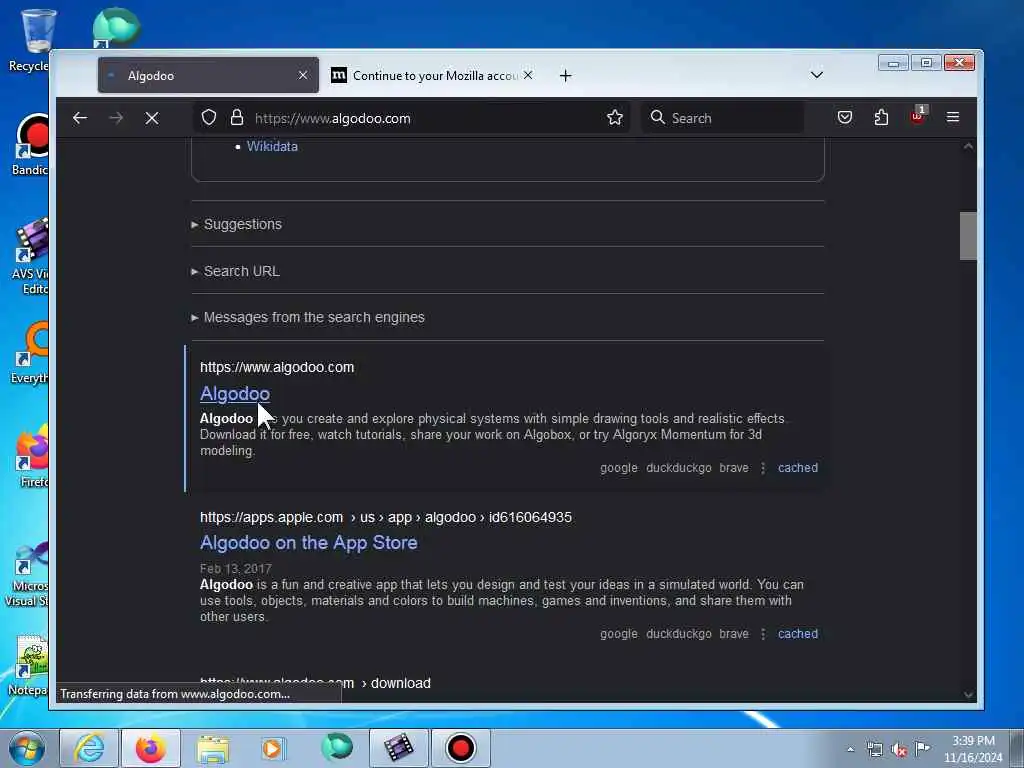The height and width of the screenshot is (768, 1024).
Task: Click the taskbar clock showing 3:39 PM
Action: click(973, 749)
